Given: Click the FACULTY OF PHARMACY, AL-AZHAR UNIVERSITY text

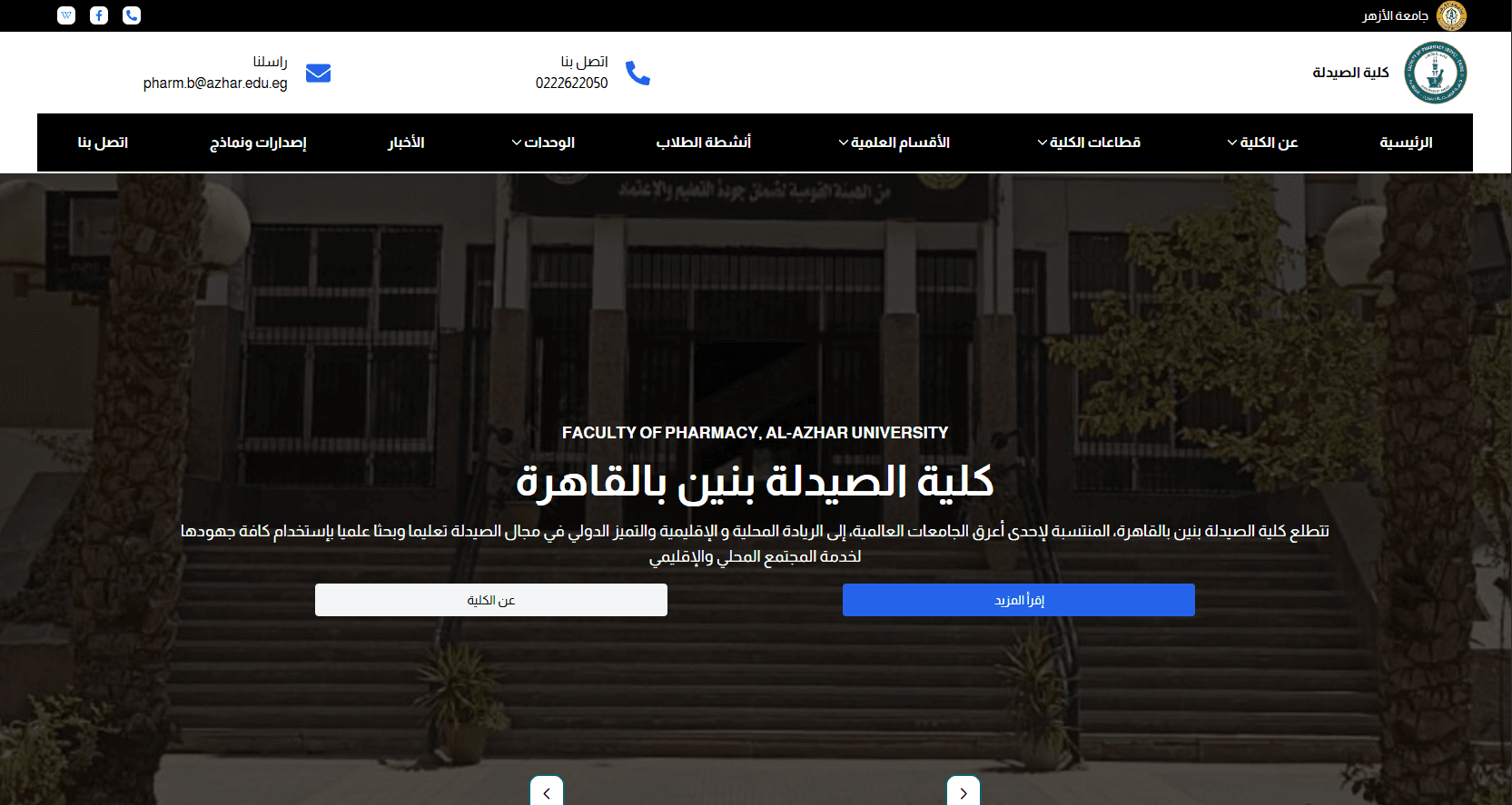Looking at the screenshot, I should pos(755,433).
